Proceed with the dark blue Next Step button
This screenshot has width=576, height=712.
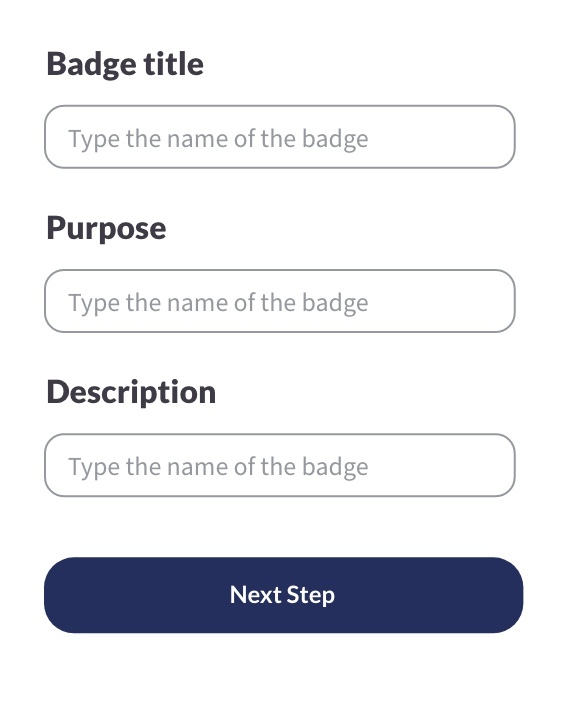283,595
